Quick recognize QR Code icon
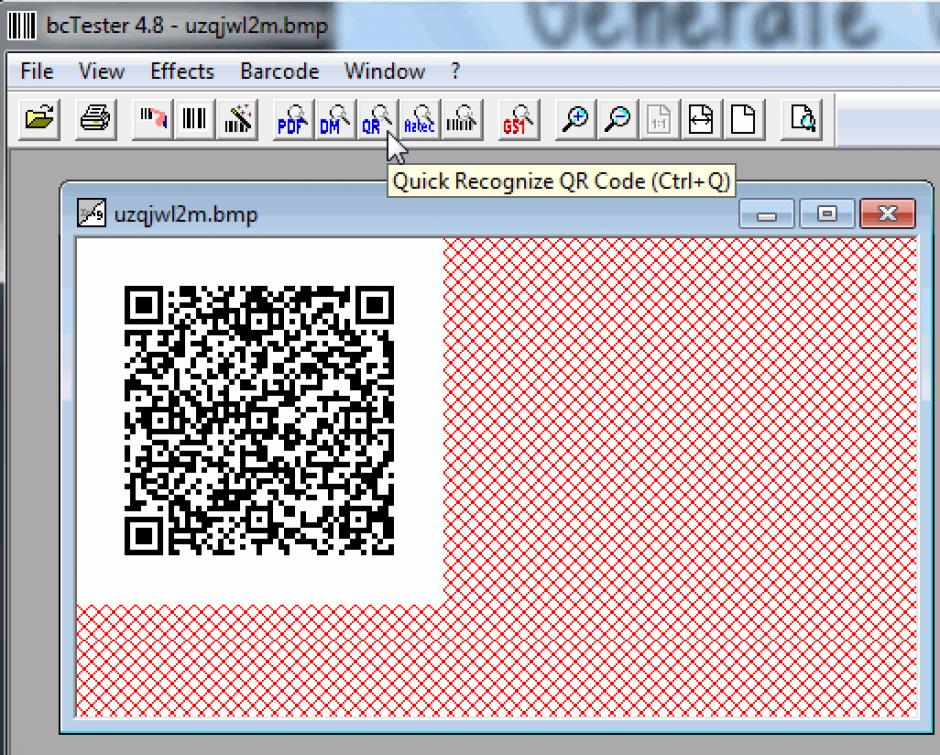The height and width of the screenshot is (755, 940). point(377,119)
